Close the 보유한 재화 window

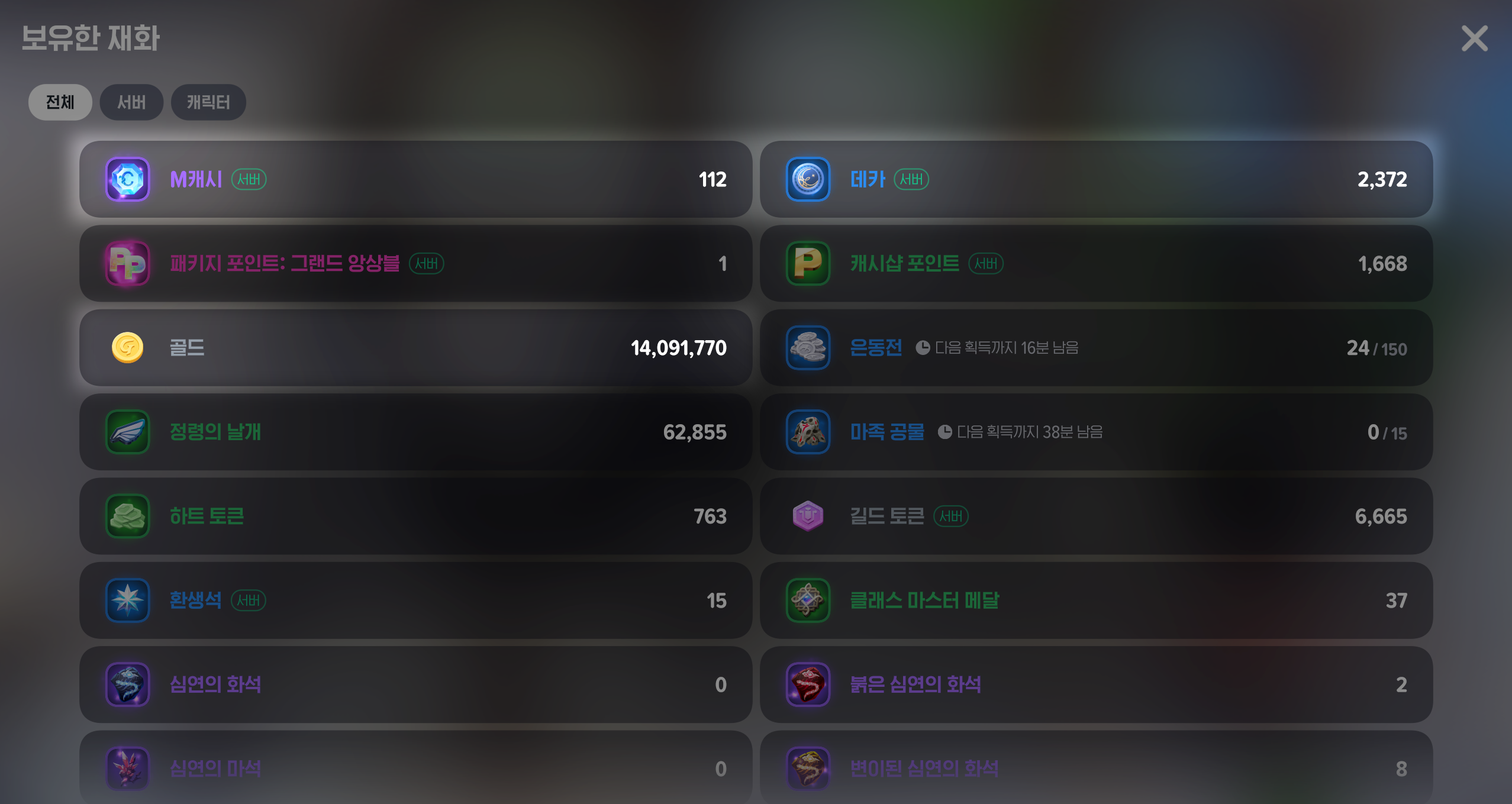1474,38
